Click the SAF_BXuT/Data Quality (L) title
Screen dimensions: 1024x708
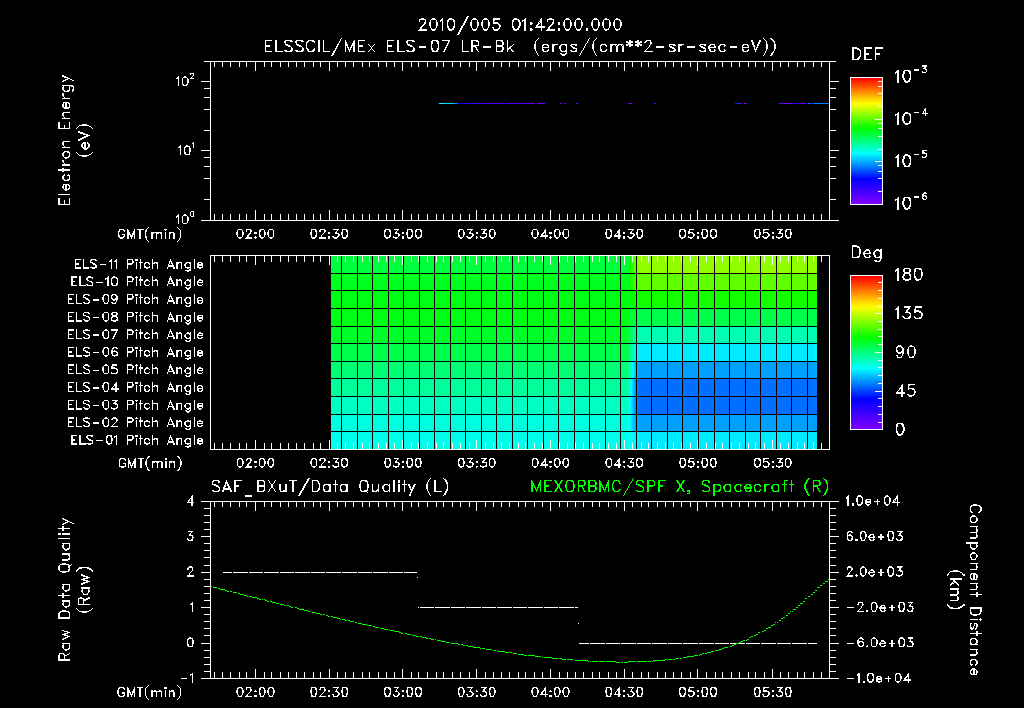[x=330, y=487]
